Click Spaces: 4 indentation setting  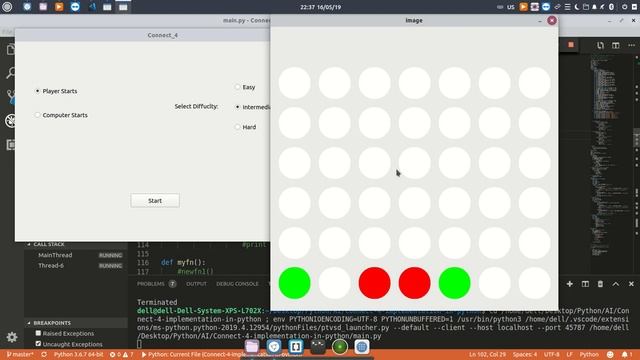(x=525, y=355)
